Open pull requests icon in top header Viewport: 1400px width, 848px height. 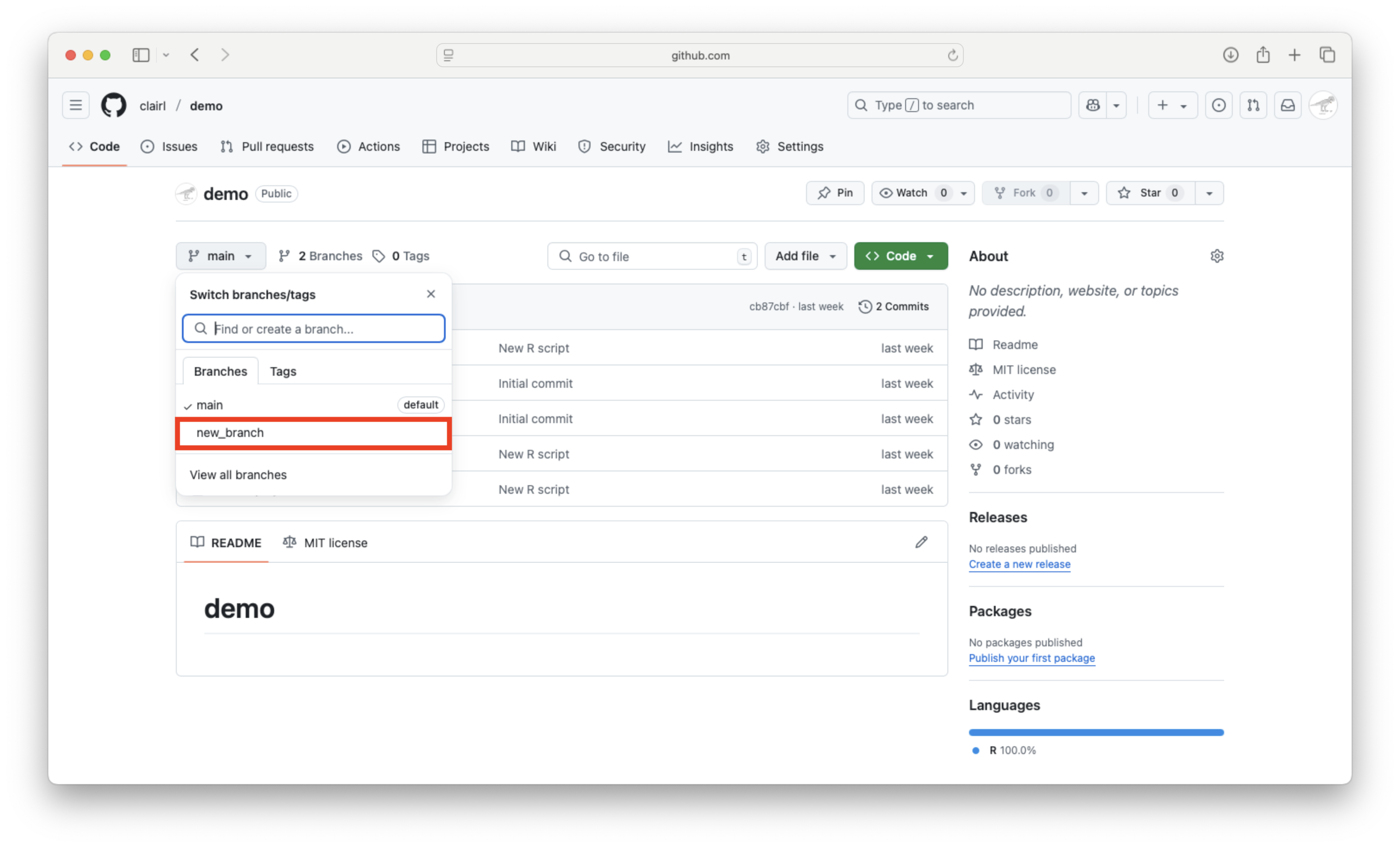tap(1253, 106)
